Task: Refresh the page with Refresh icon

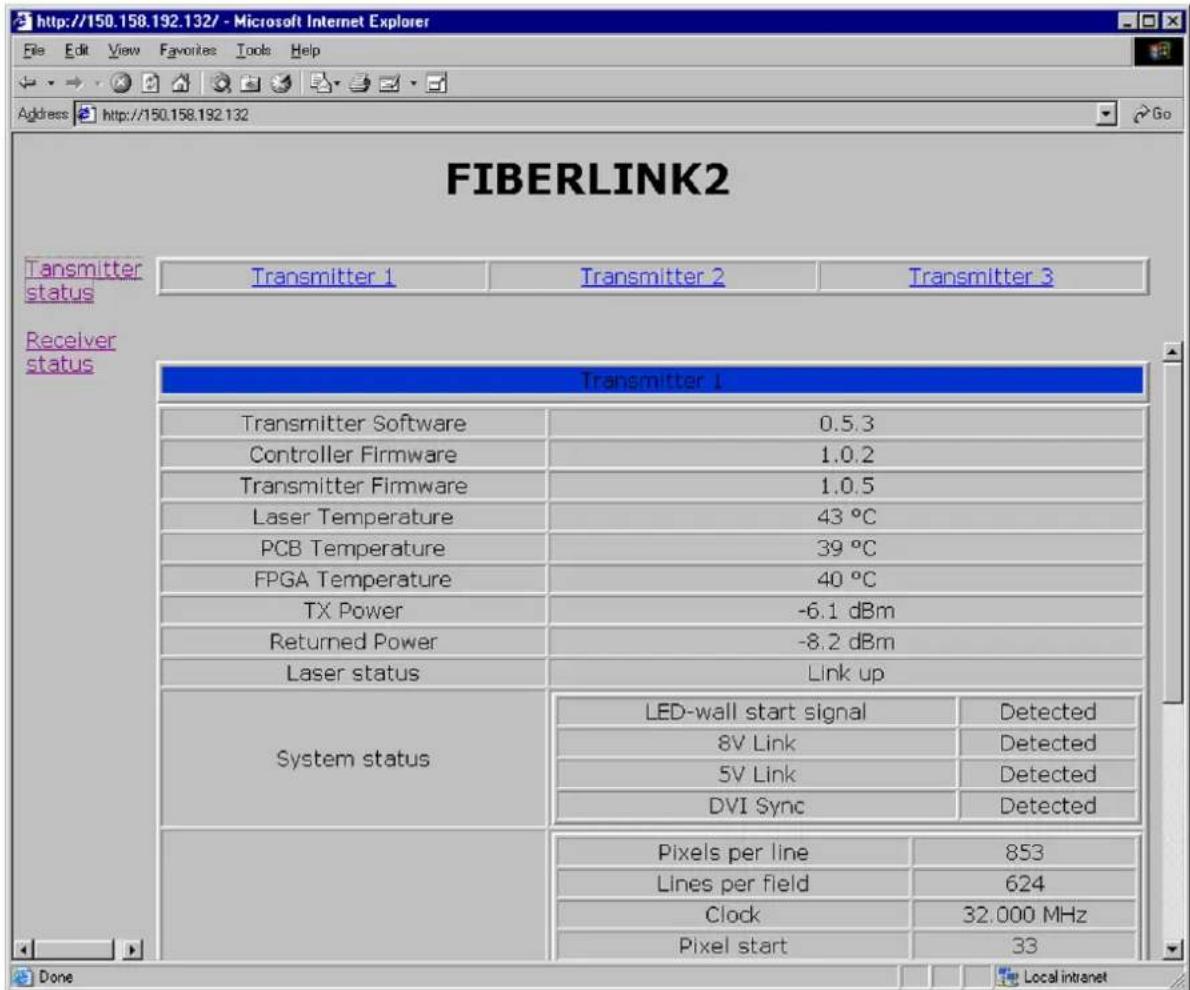Action: coord(151,83)
